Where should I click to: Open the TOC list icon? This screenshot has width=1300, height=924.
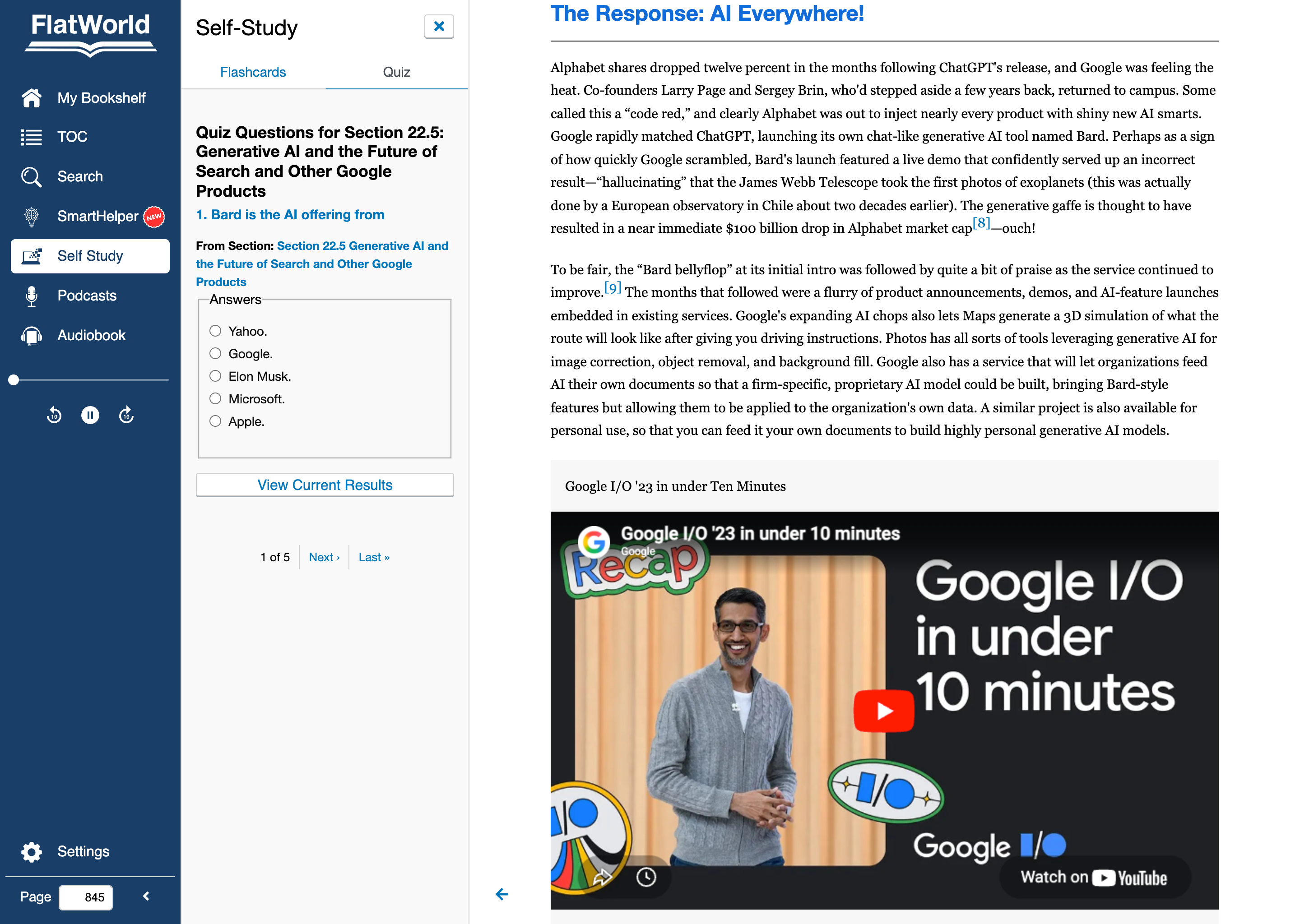[x=31, y=137]
